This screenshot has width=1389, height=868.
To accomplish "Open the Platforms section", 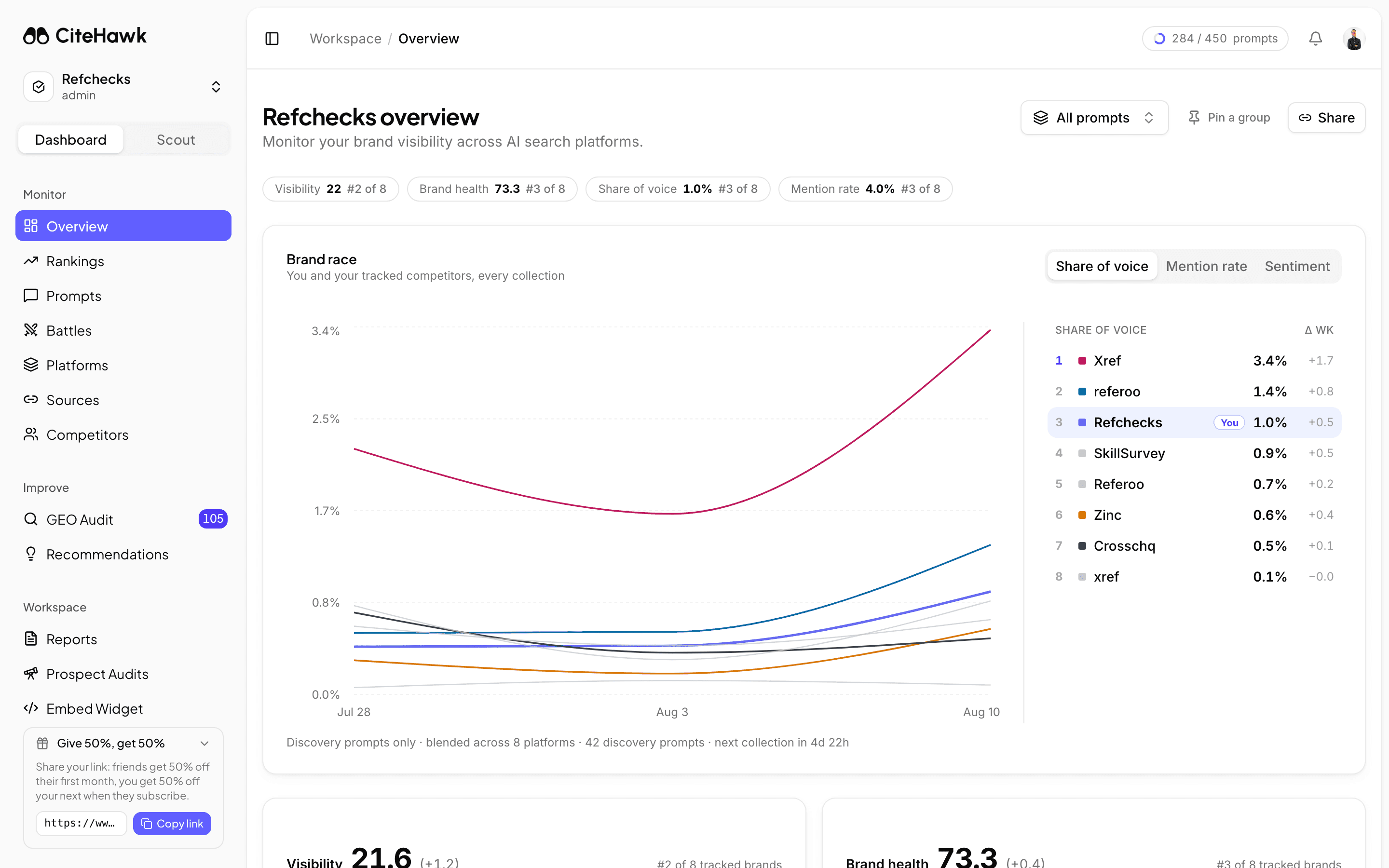I will click(123, 365).
